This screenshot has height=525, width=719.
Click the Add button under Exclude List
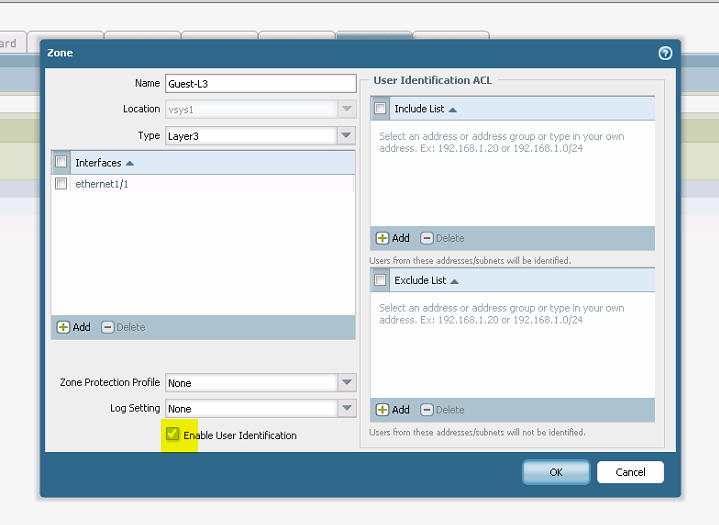tap(393, 409)
